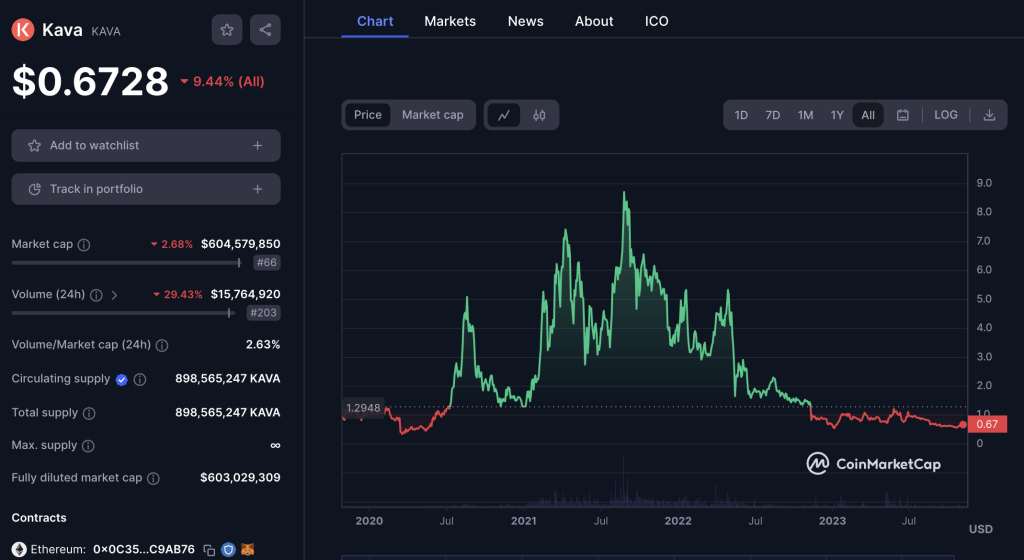Click the share icon beside Kava
This screenshot has width=1024, height=560.
265,29
